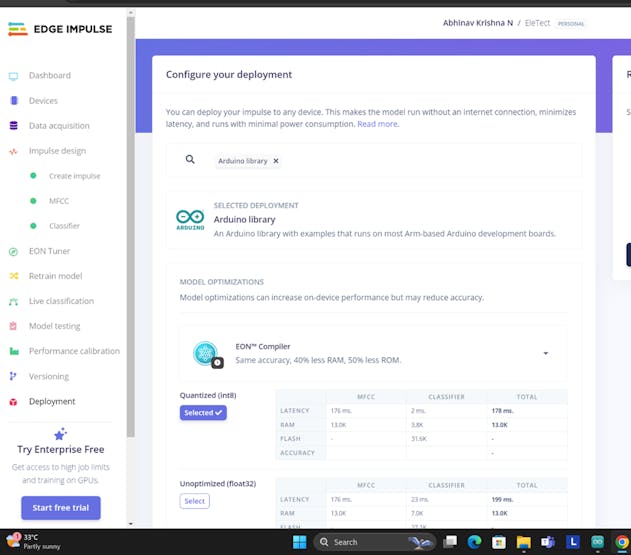
Task: Click the Try Enterprise Free heading
Action: click(x=61, y=450)
